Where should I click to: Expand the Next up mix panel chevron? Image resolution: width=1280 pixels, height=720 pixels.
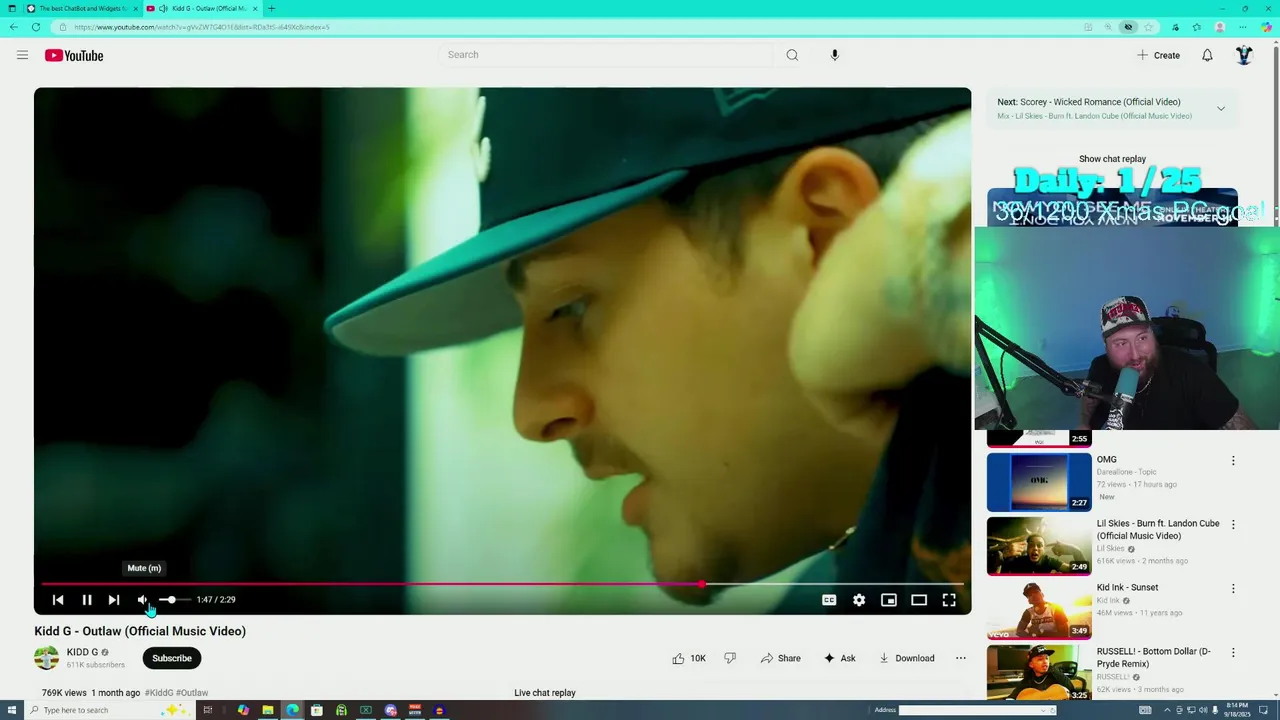[x=1221, y=108]
